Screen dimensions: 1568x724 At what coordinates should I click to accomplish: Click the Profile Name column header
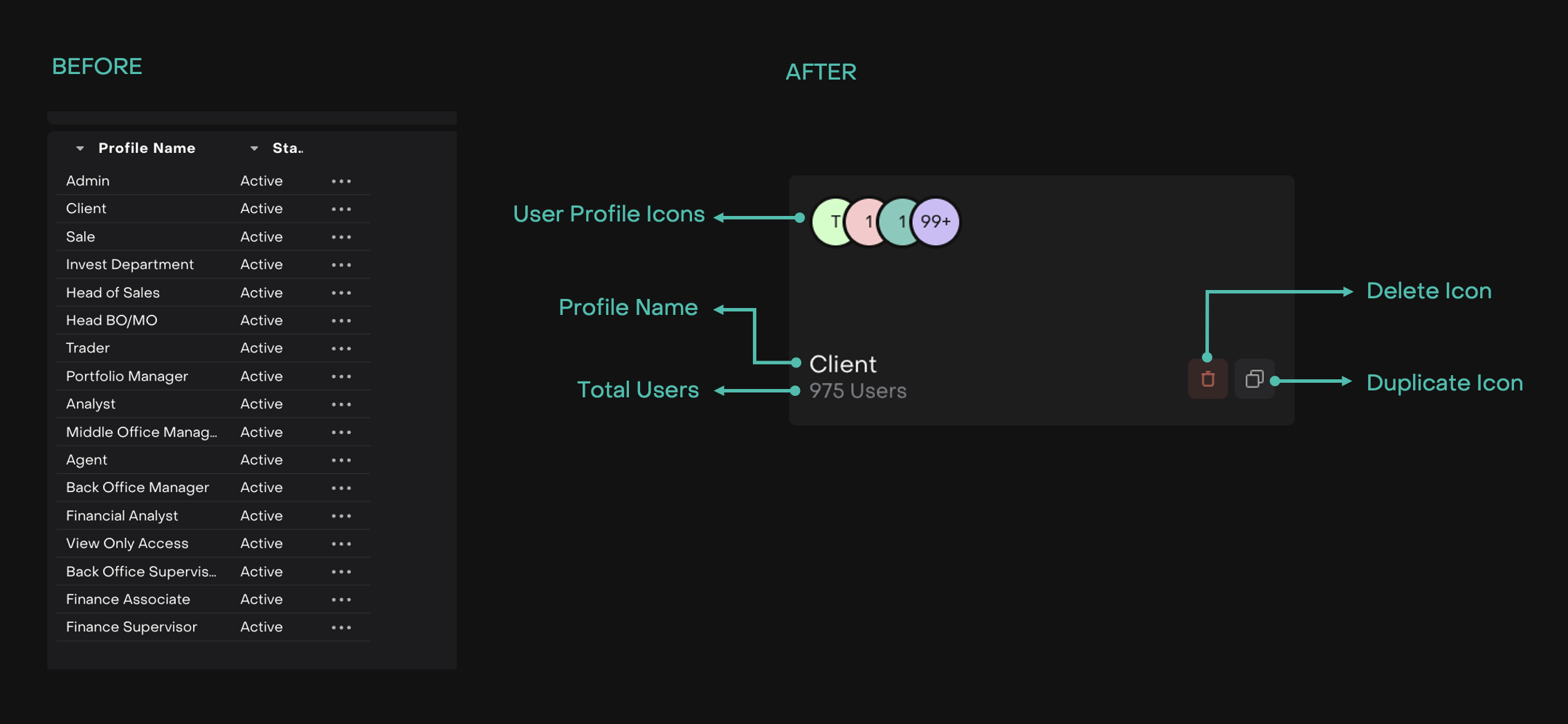click(x=147, y=148)
